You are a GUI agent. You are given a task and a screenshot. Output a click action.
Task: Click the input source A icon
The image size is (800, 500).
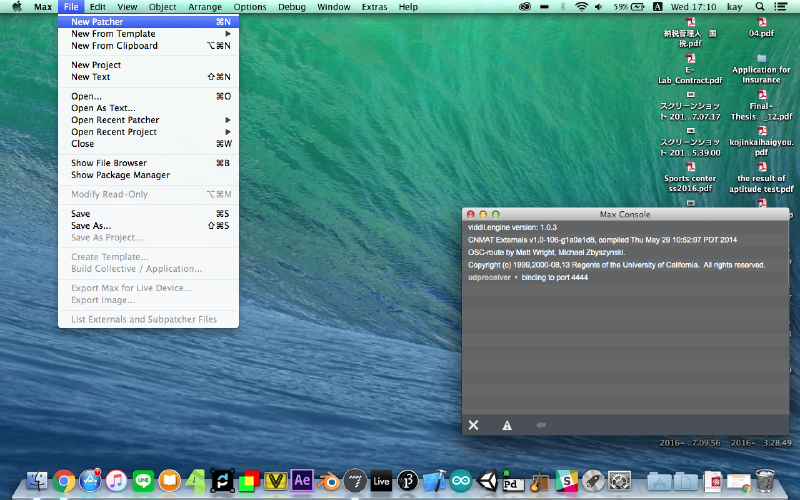coord(658,7)
